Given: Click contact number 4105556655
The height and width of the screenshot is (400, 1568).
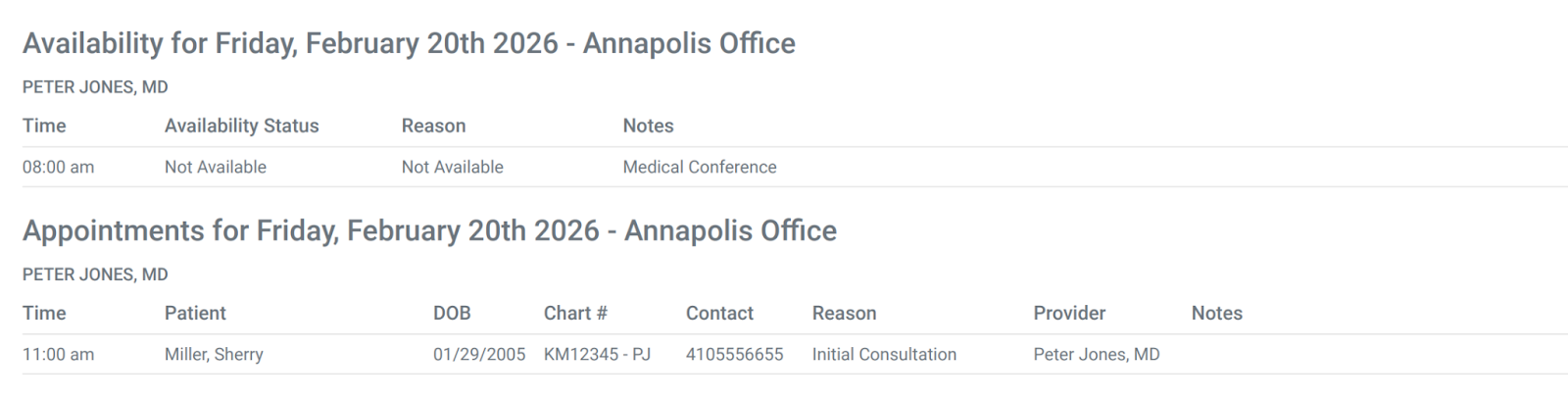Looking at the screenshot, I should click(734, 354).
